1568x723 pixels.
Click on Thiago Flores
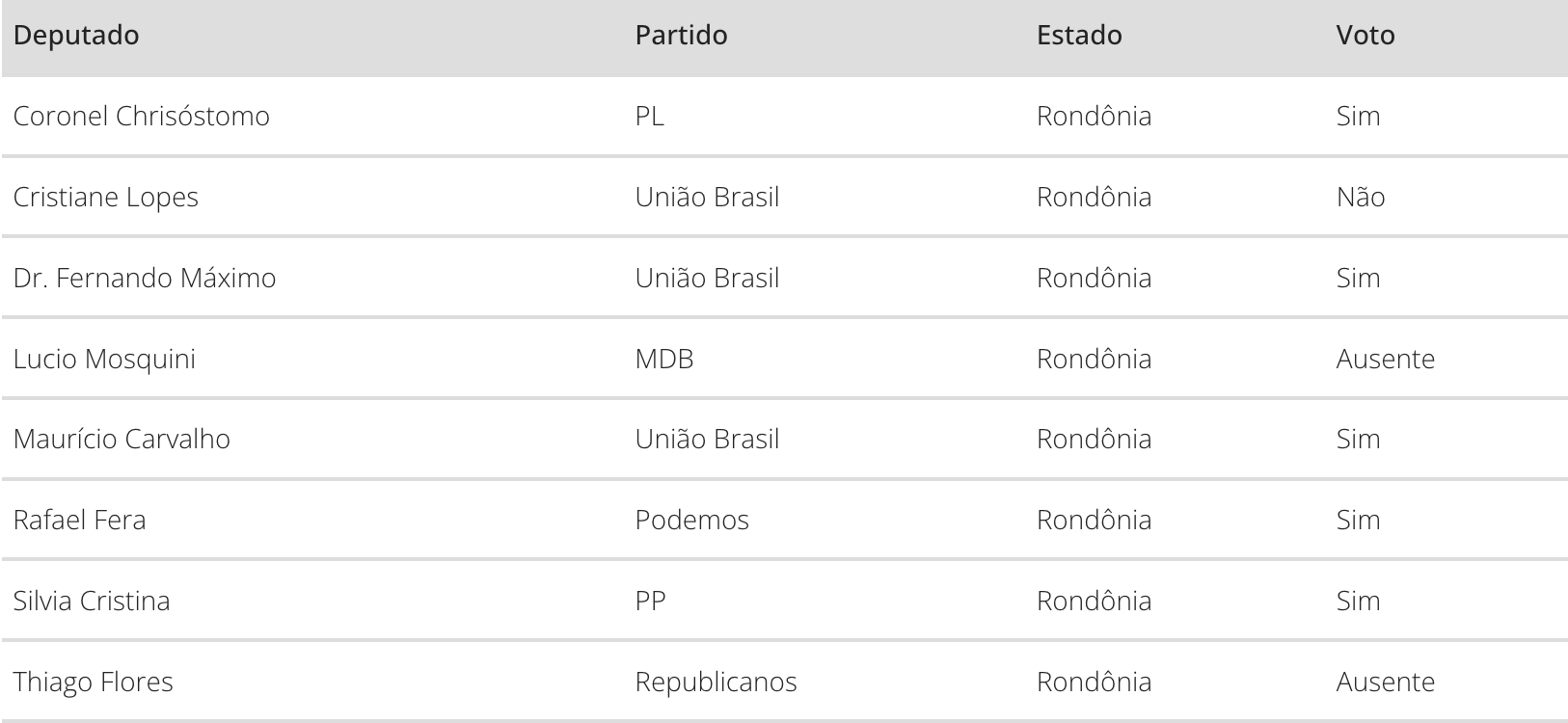click(x=94, y=683)
